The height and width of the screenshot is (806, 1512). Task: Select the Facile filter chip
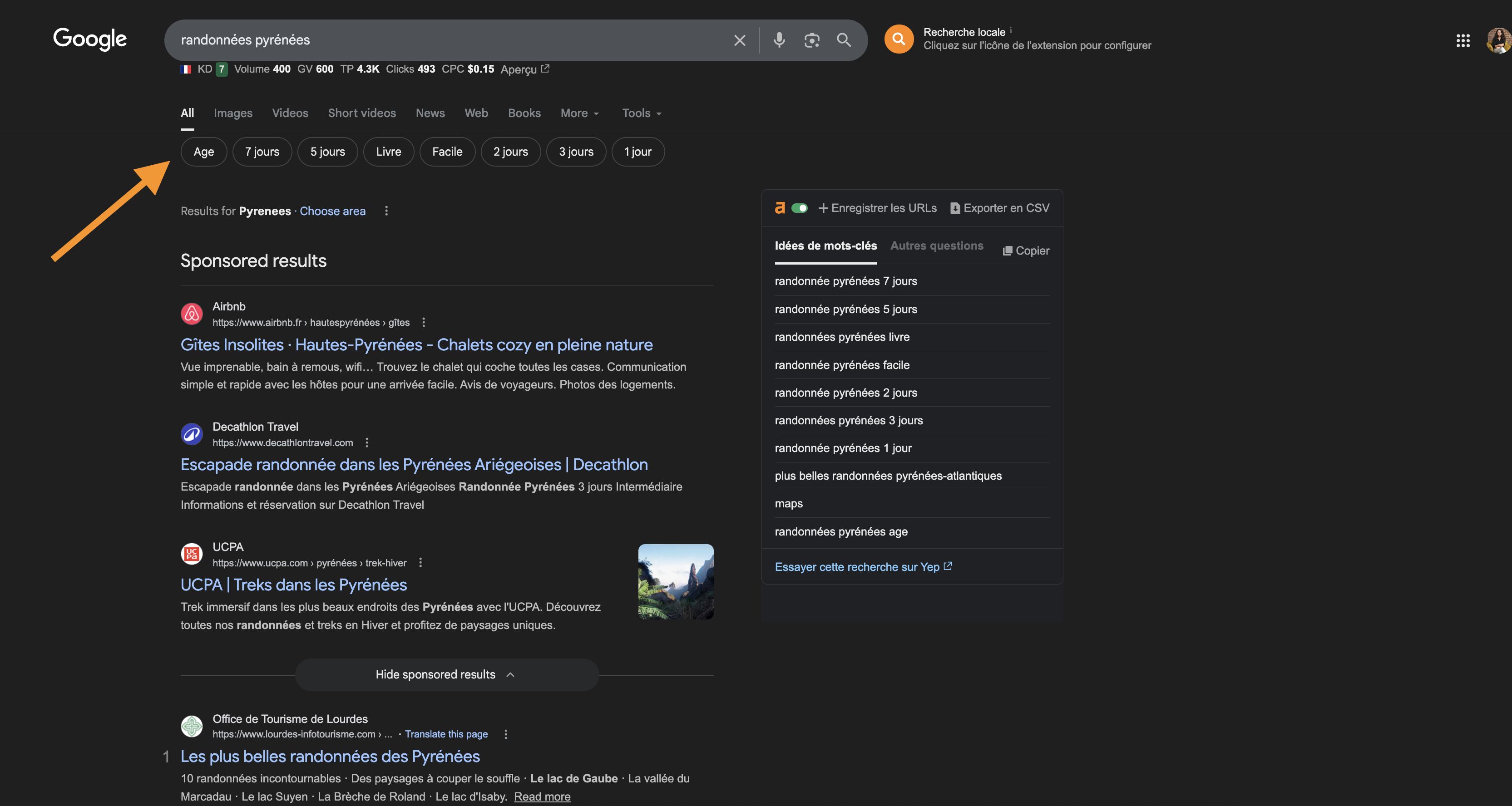pos(447,151)
